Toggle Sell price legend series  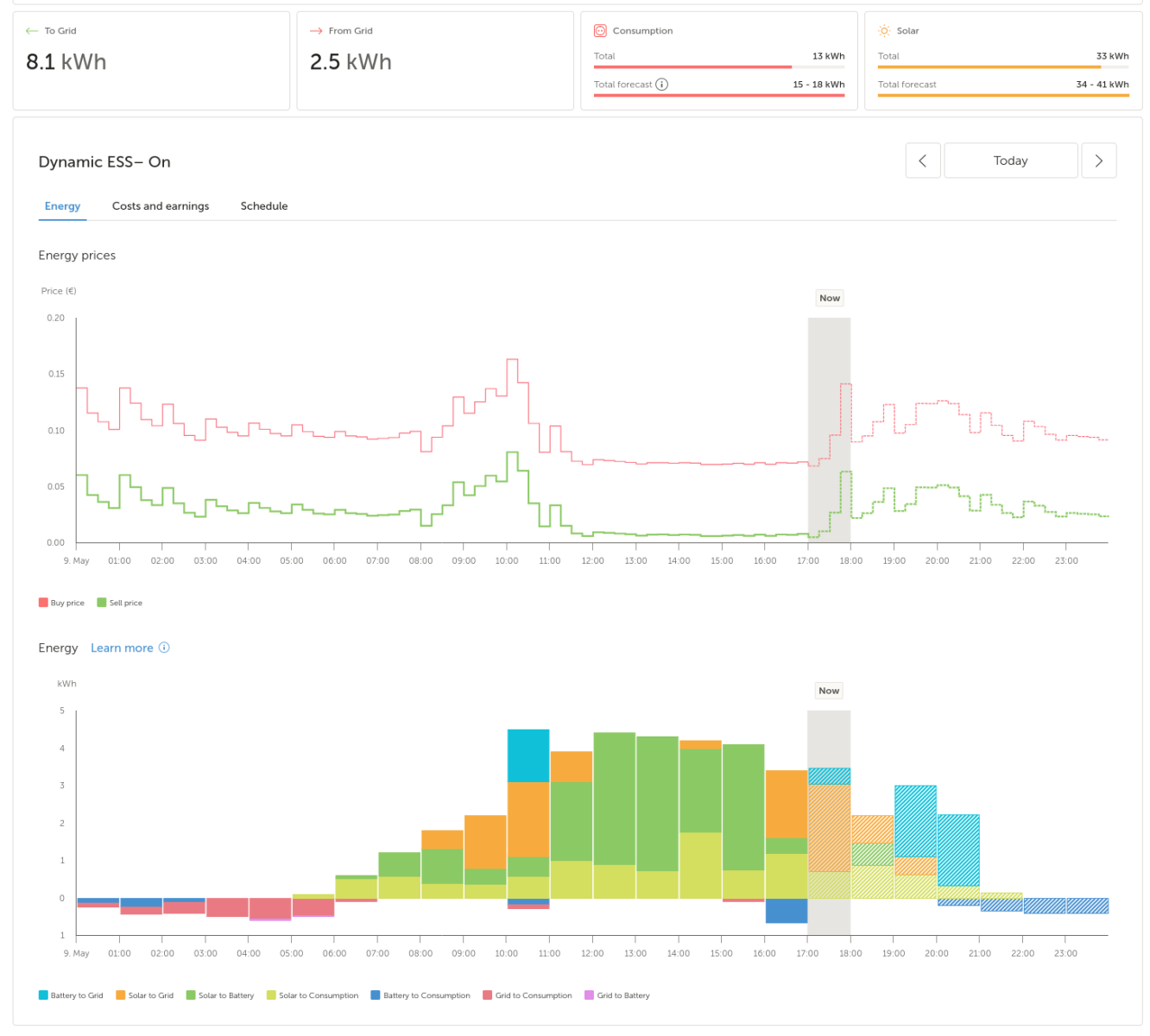(120, 603)
